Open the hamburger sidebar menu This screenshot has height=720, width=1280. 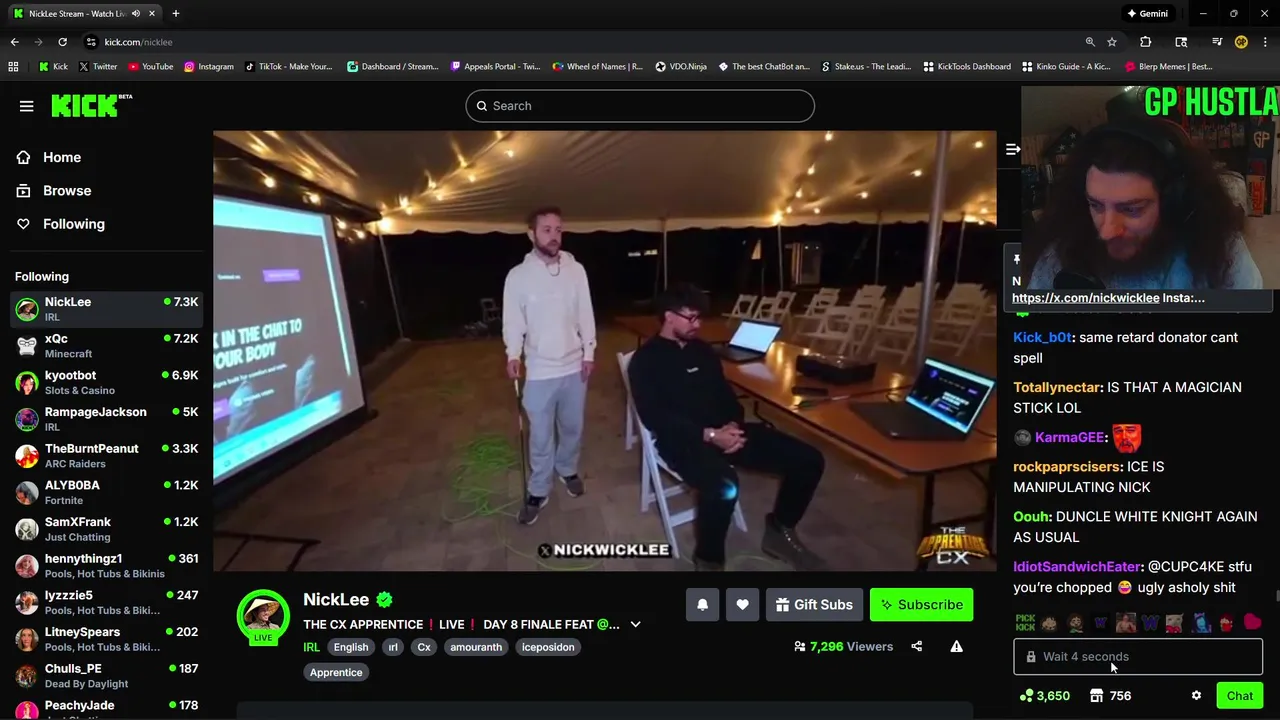(x=27, y=106)
